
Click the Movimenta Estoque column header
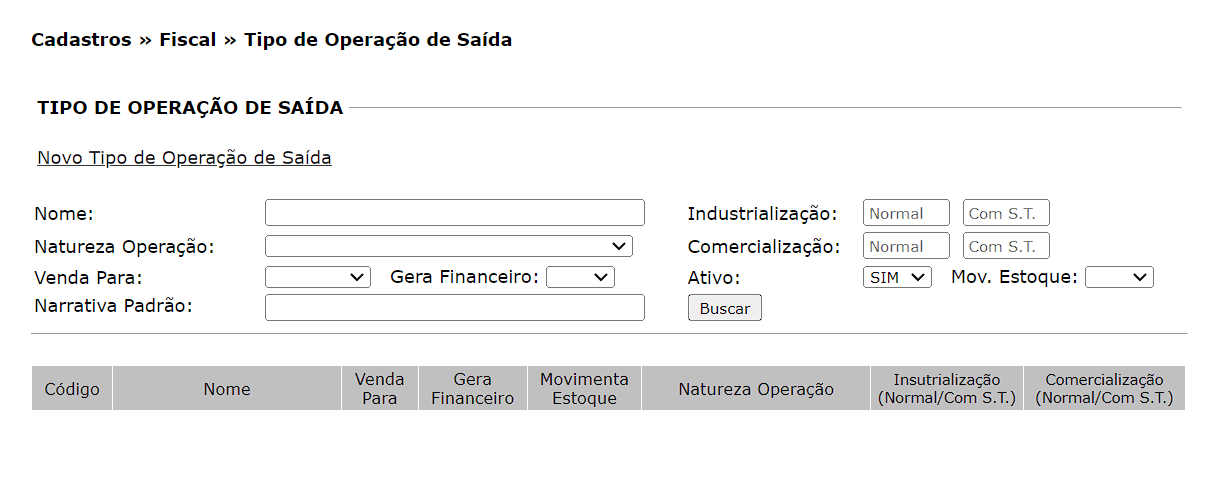point(584,389)
